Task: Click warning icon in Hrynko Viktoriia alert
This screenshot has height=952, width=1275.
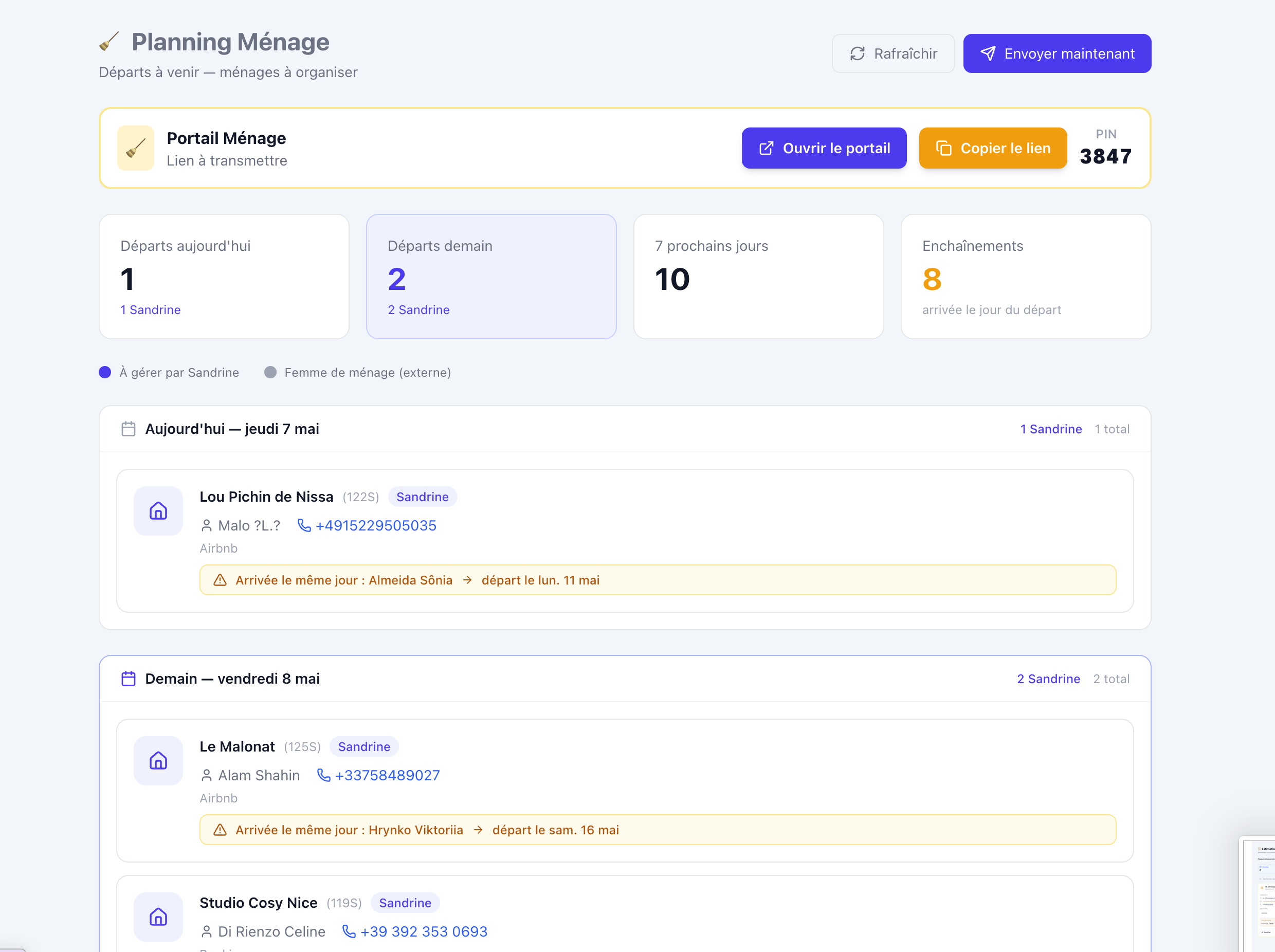Action: (x=220, y=829)
